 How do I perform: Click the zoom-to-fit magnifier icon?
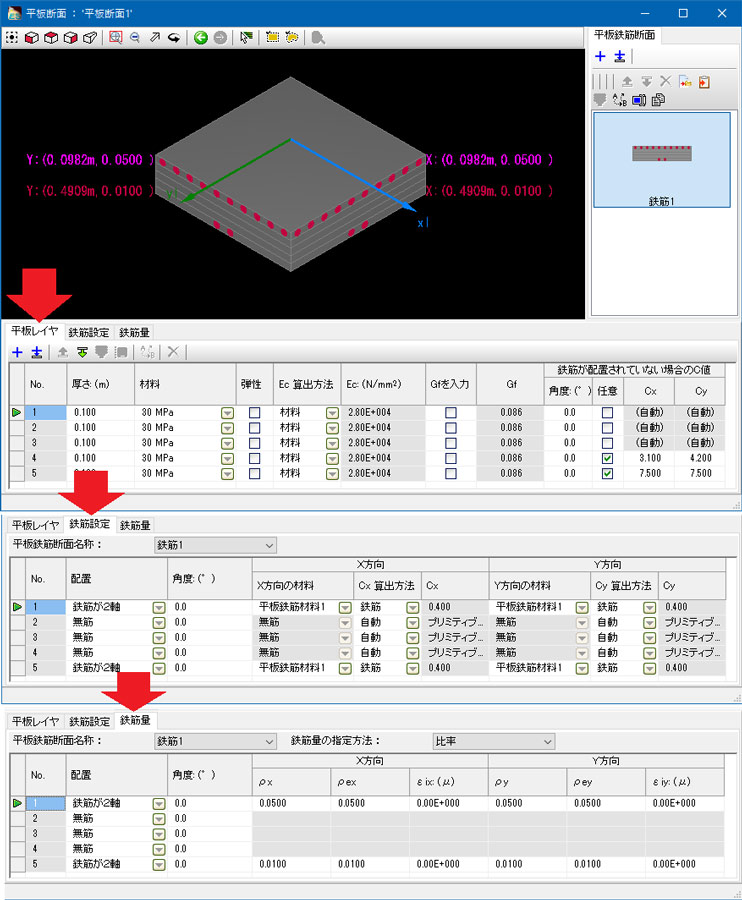115,38
